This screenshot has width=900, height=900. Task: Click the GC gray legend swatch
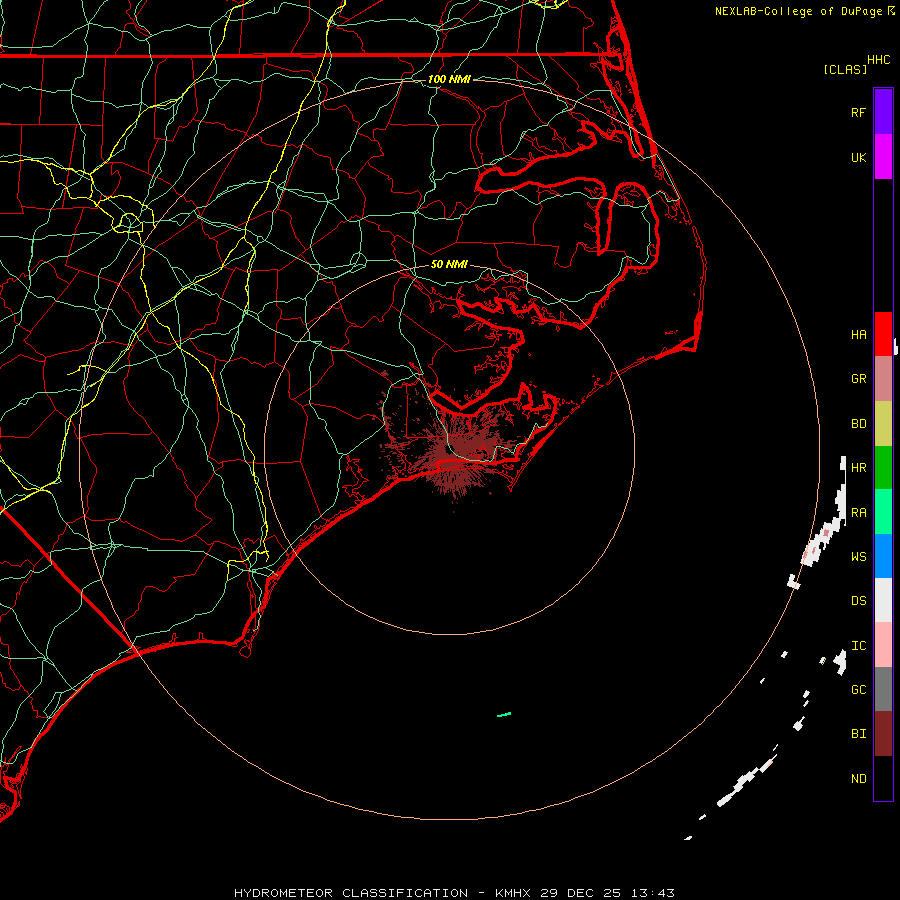click(883, 689)
